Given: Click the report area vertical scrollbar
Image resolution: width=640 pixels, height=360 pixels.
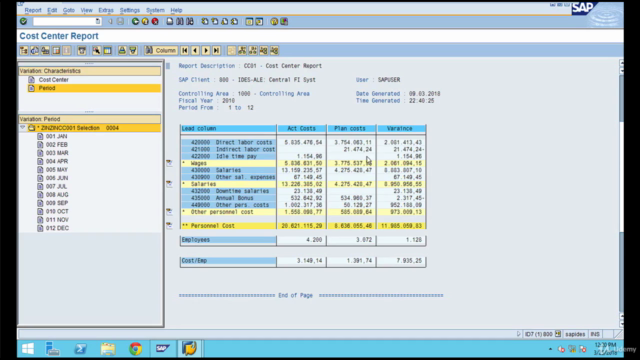Looking at the screenshot, I should coord(621,194).
